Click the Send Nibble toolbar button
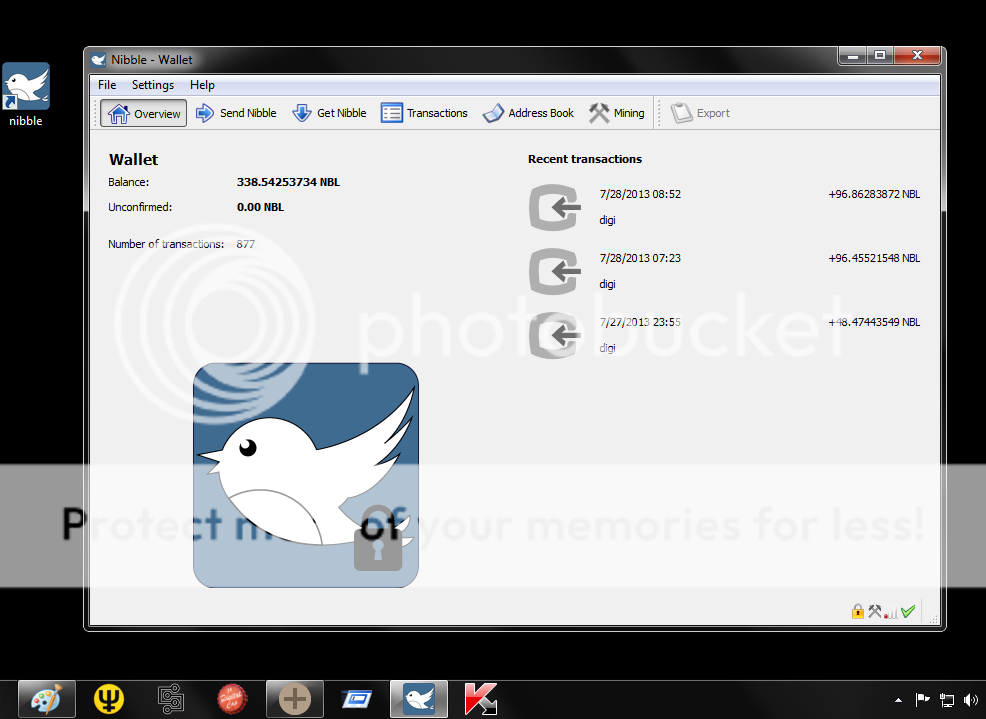 [x=236, y=113]
